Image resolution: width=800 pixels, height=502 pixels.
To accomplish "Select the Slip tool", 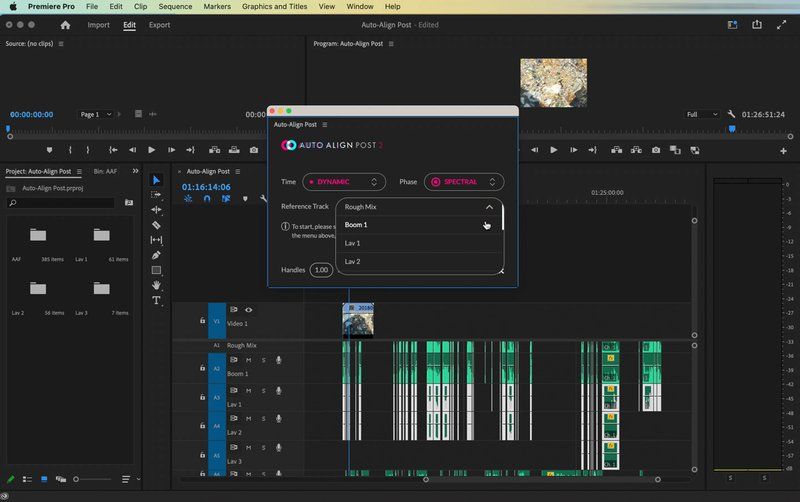I will pos(156,240).
